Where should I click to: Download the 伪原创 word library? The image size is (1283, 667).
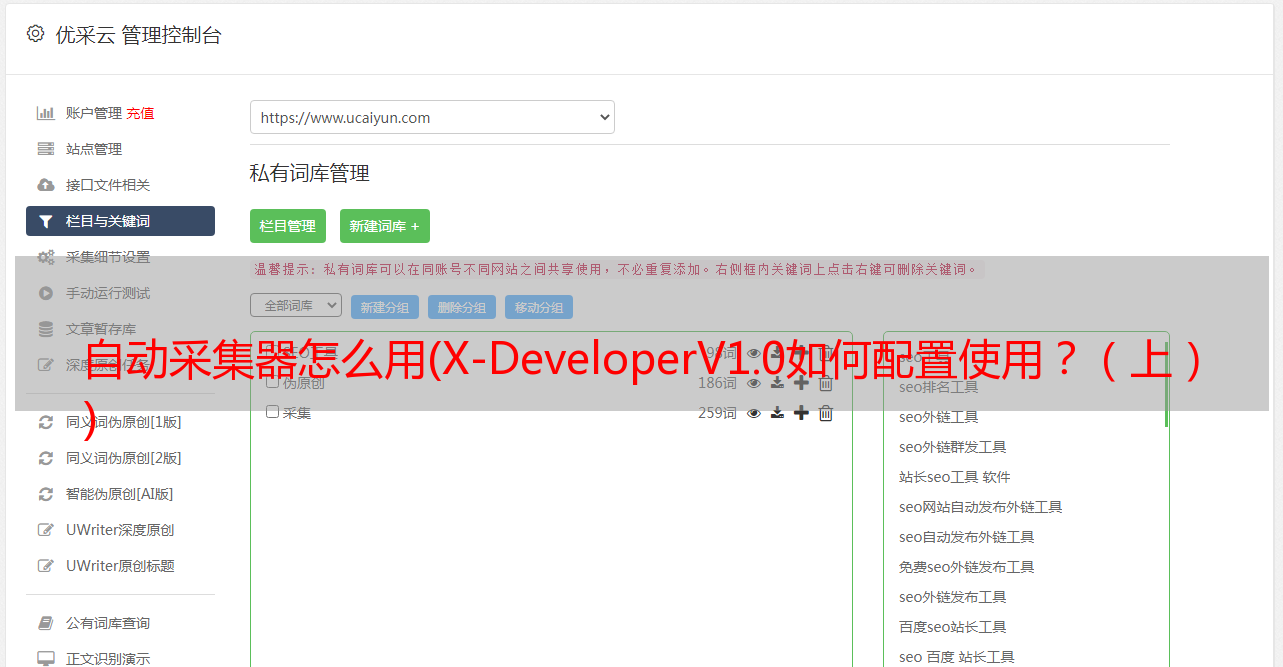pyautogui.click(x=777, y=383)
